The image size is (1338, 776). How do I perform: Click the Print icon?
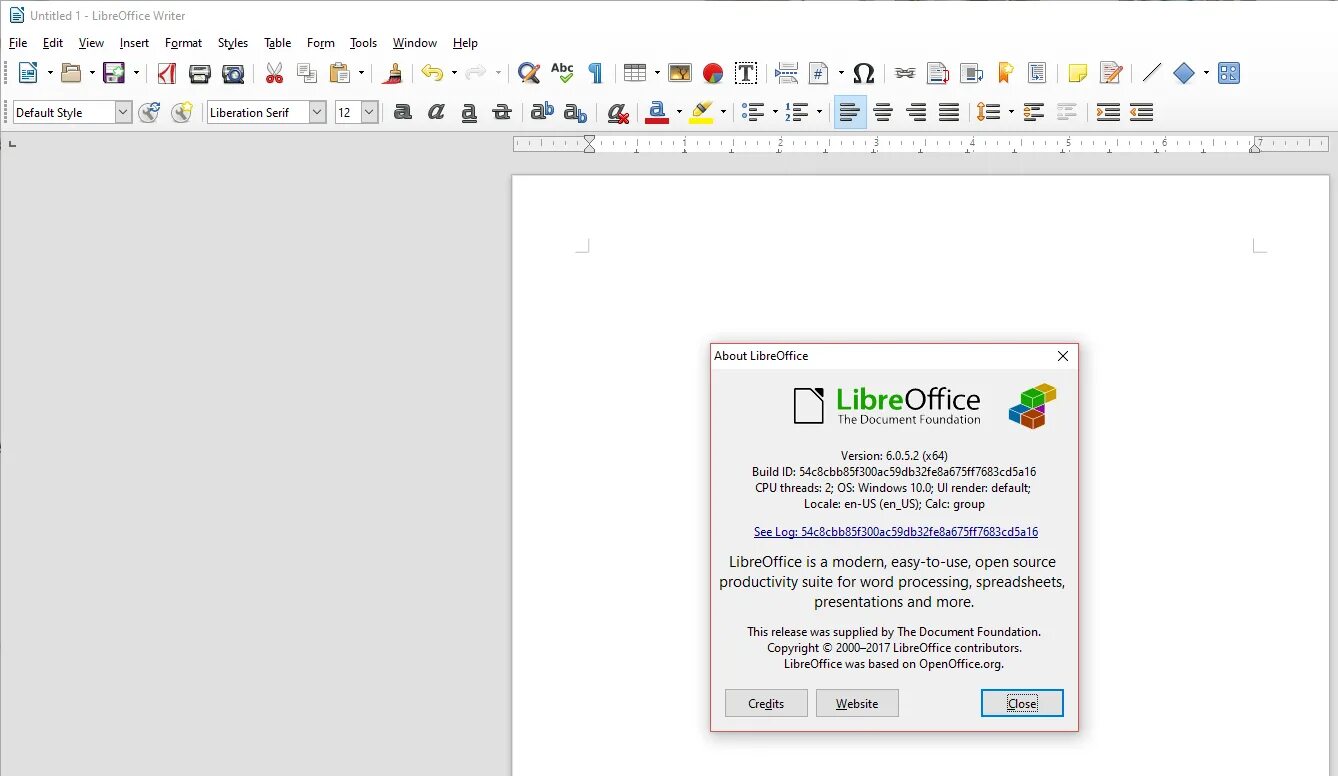click(x=200, y=73)
